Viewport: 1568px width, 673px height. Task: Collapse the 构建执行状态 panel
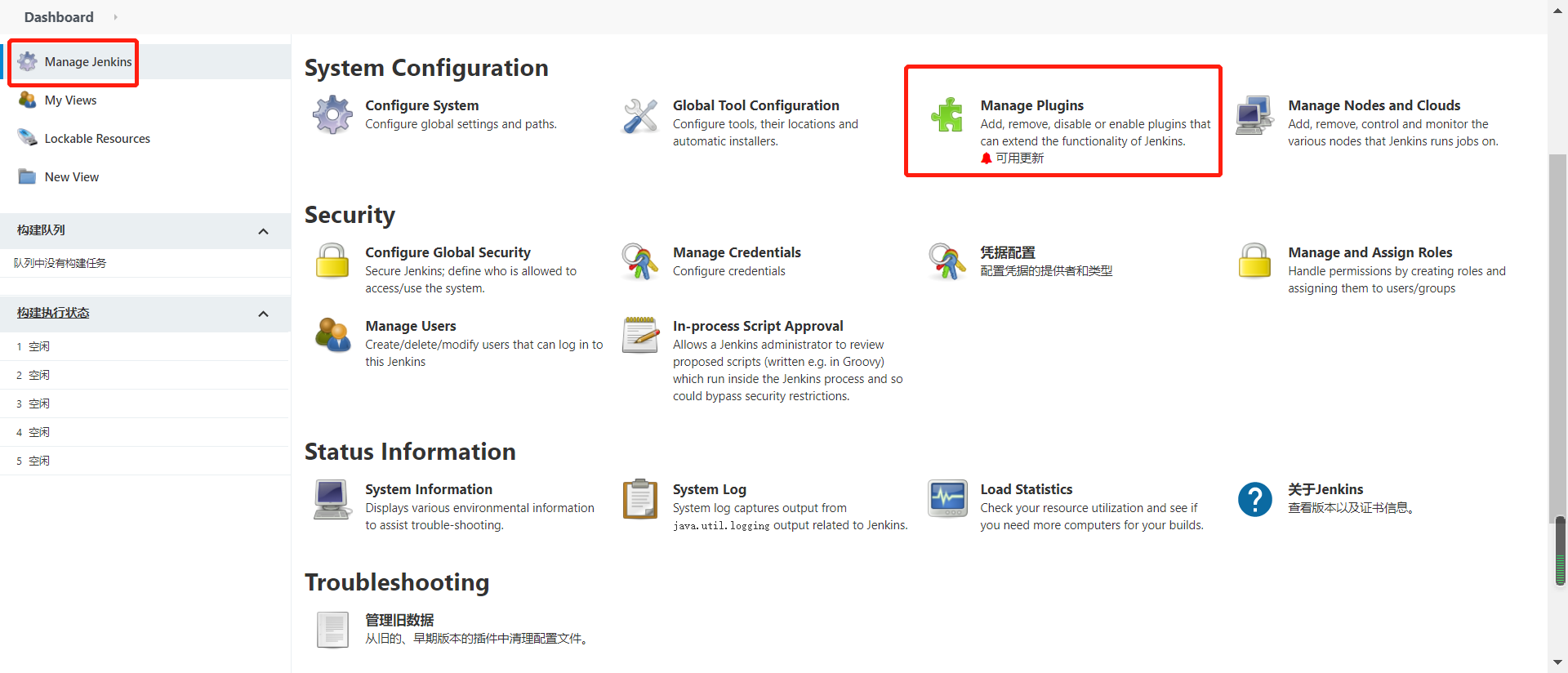[x=263, y=314]
